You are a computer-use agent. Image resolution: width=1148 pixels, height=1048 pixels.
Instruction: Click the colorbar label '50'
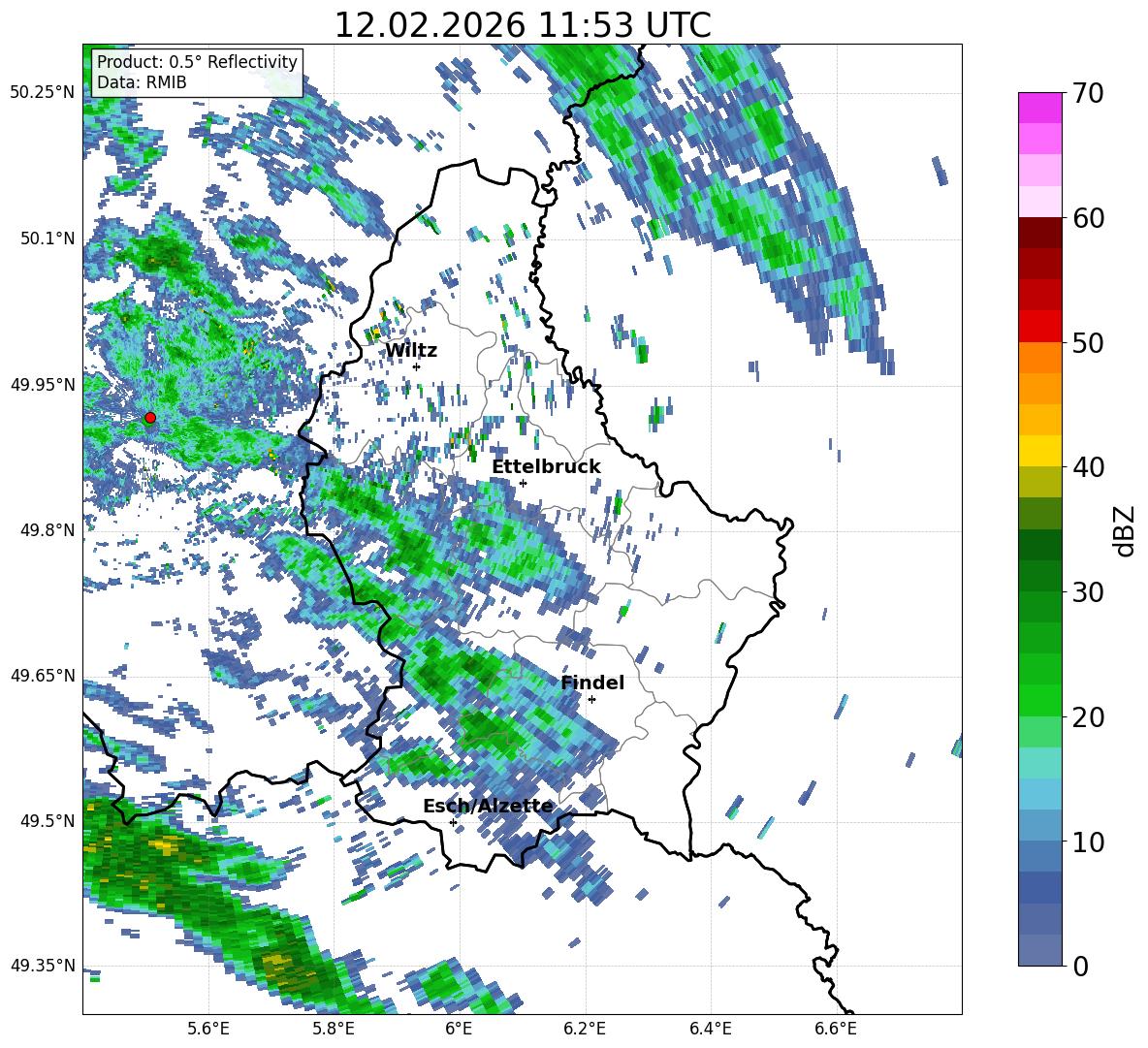coord(1087,343)
